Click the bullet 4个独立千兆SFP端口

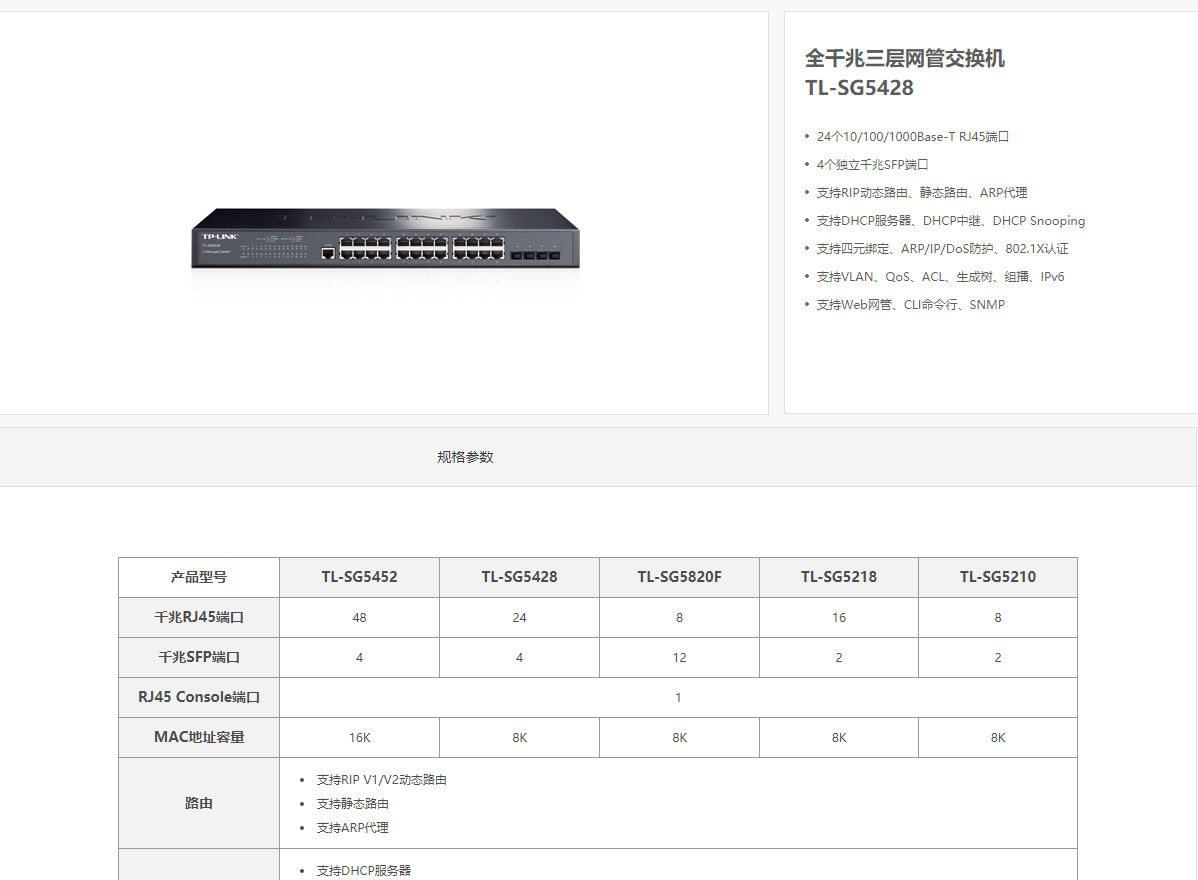click(x=872, y=165)
